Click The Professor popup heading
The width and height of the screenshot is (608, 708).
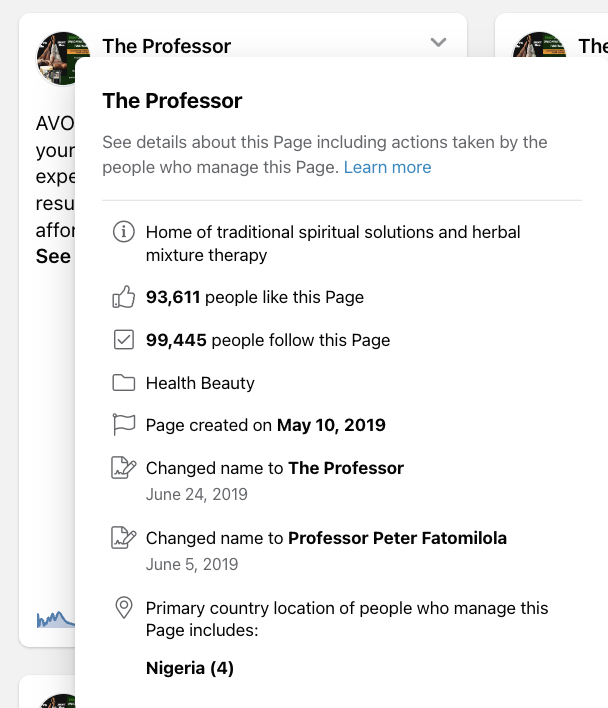pos(172,100)
